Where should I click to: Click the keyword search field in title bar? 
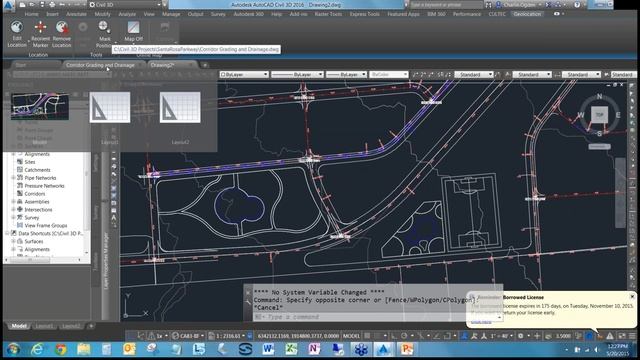446,5
